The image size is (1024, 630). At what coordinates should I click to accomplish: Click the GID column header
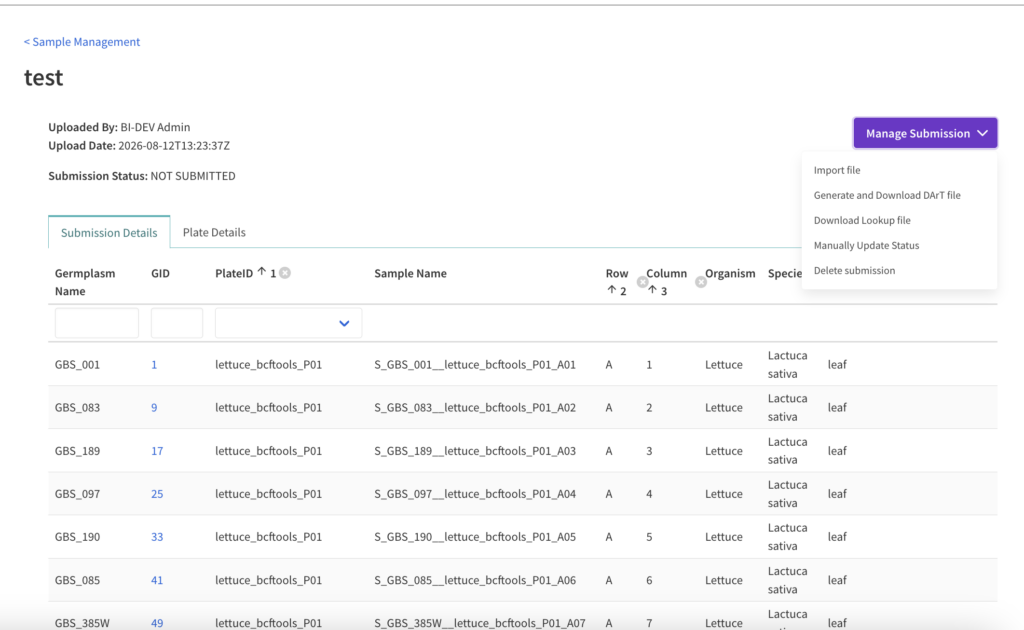[x=161, y=274]
